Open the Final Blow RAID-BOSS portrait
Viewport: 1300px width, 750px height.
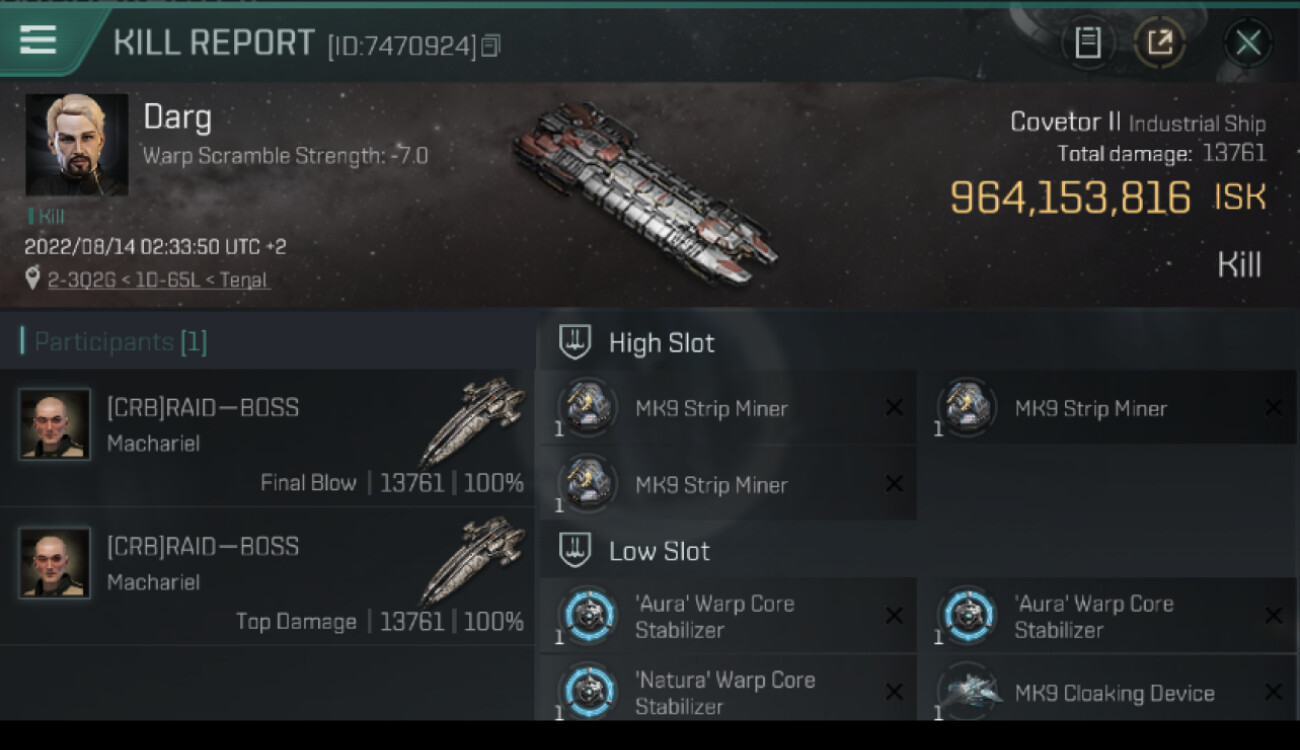coord(55,424)
